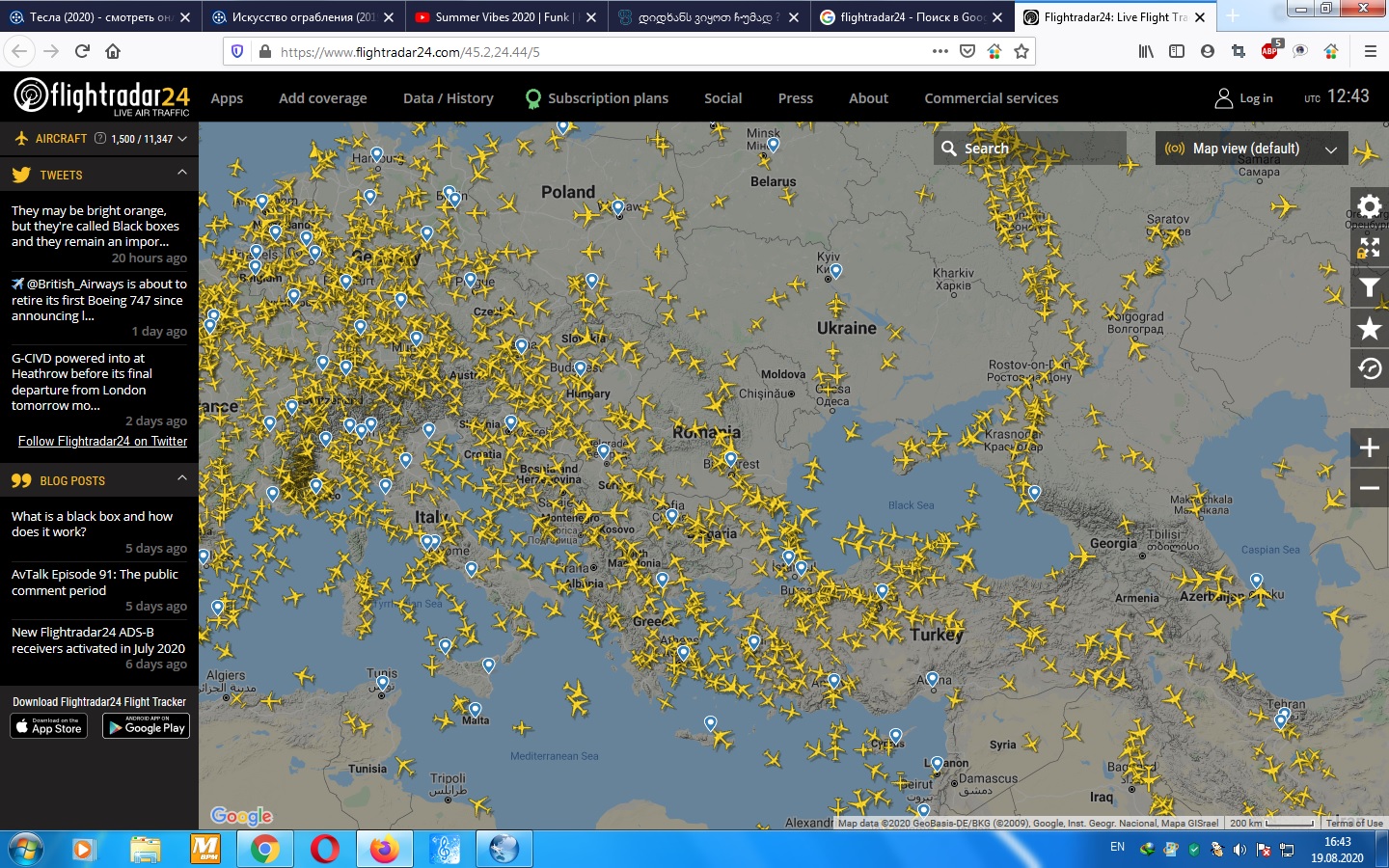Click the Flightradar24 logo
Screen dimensions: 1389x868
tap(102, 96)
